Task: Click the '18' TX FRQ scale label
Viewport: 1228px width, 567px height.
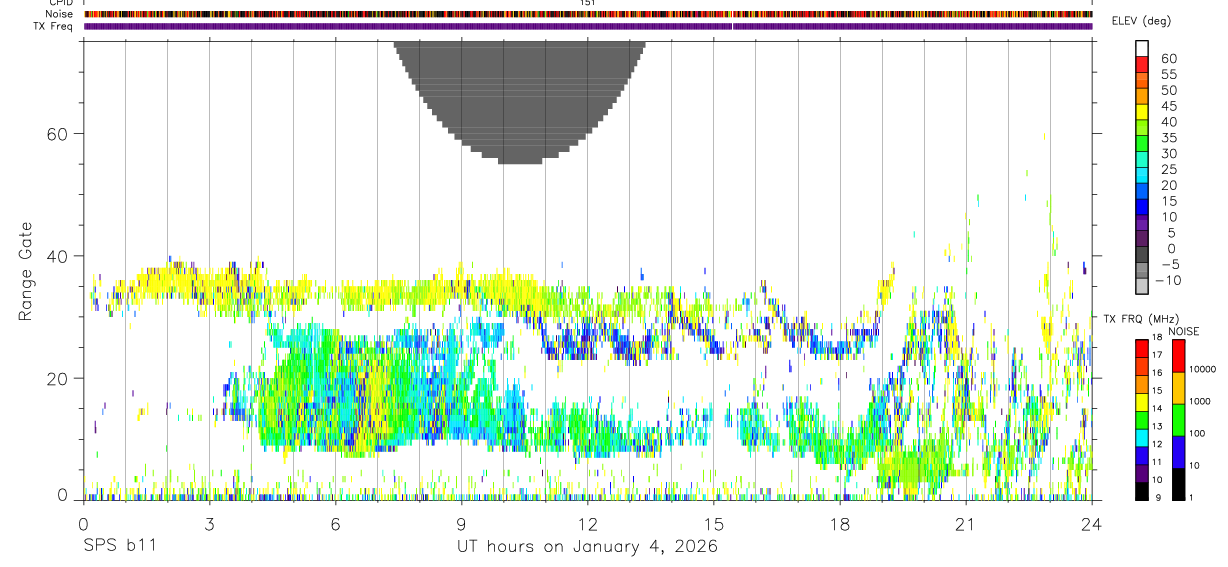Action: click(x=1159, y=338)
